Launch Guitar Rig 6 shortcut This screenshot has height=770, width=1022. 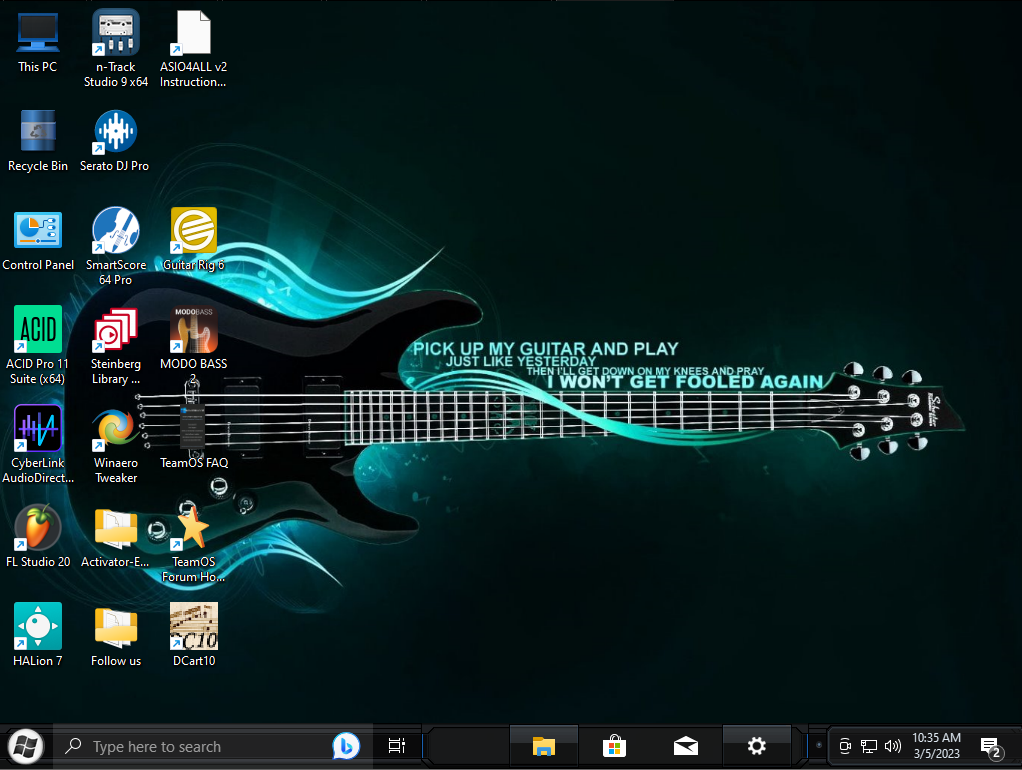[194, 239]
